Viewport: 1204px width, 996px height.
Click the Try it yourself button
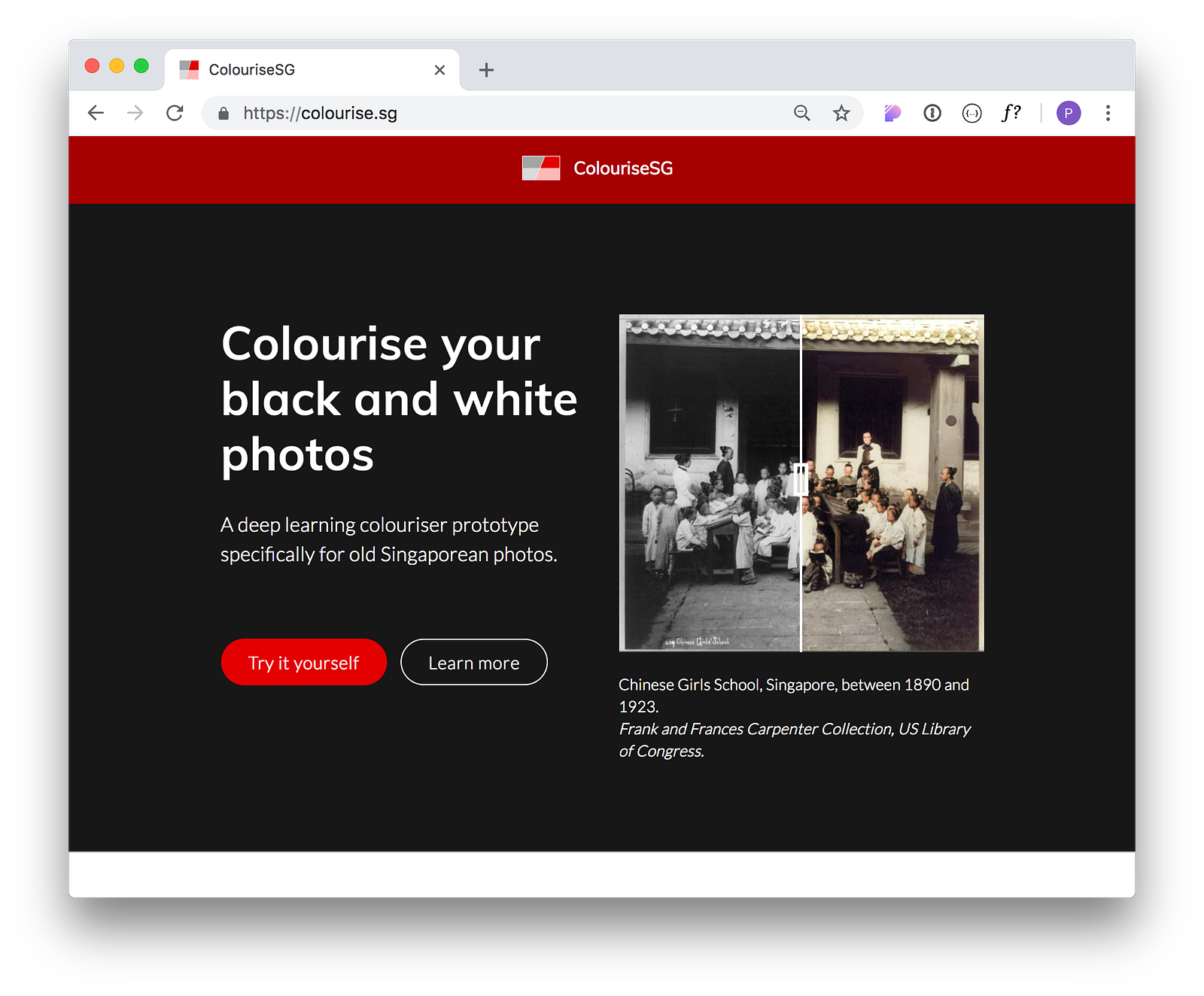(x=304, y=662)
